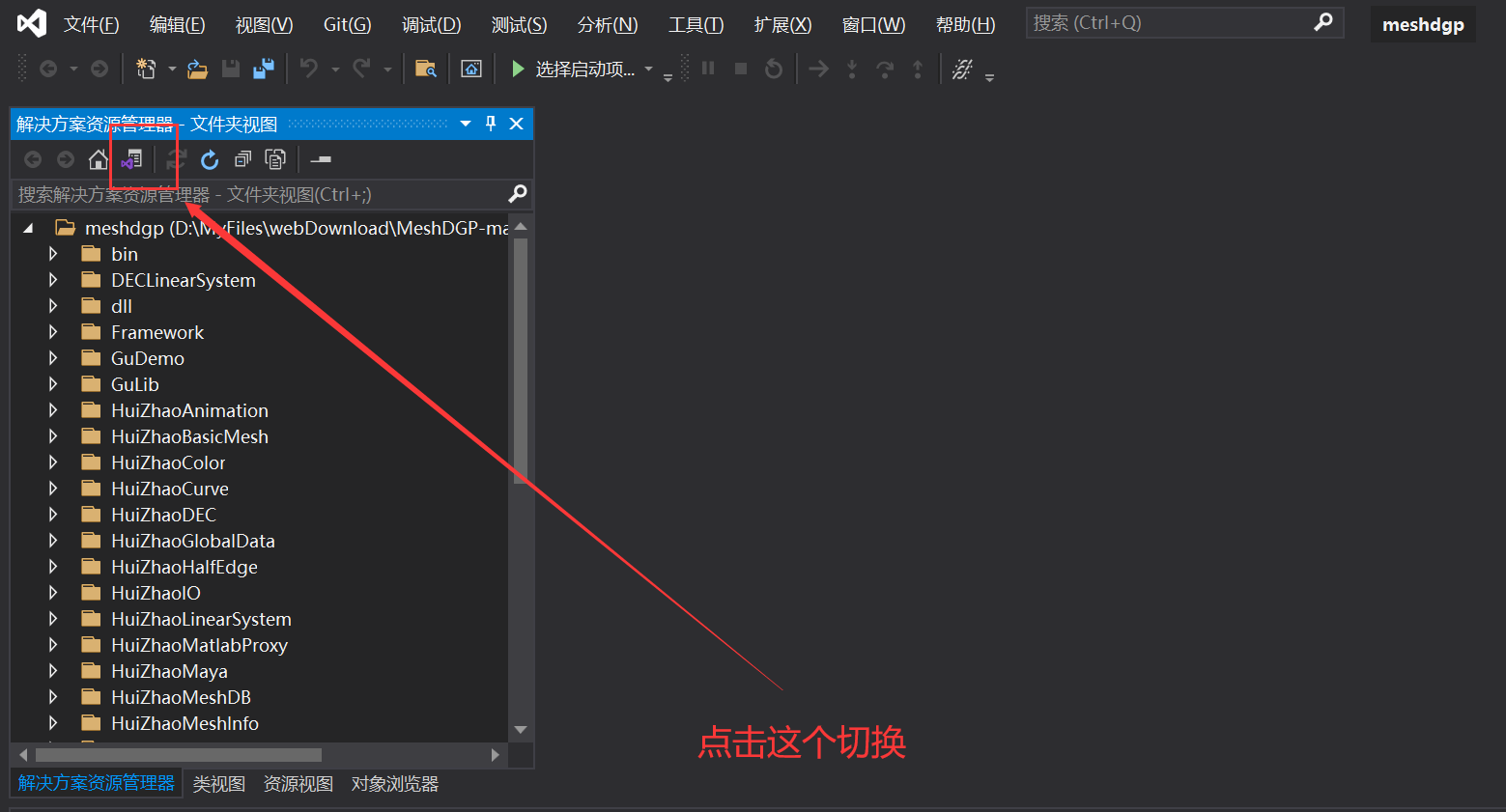Switch to the 类视图 tab

(x=219, y=784)
